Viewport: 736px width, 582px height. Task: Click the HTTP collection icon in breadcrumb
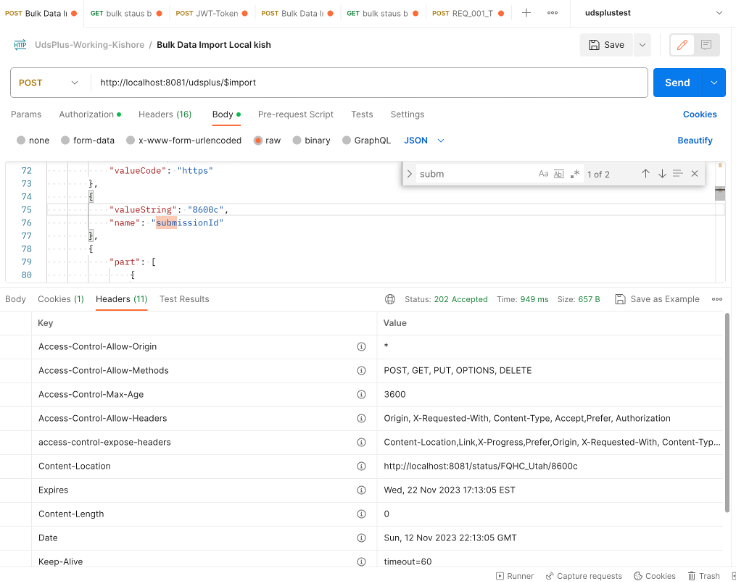click(20, 45)
